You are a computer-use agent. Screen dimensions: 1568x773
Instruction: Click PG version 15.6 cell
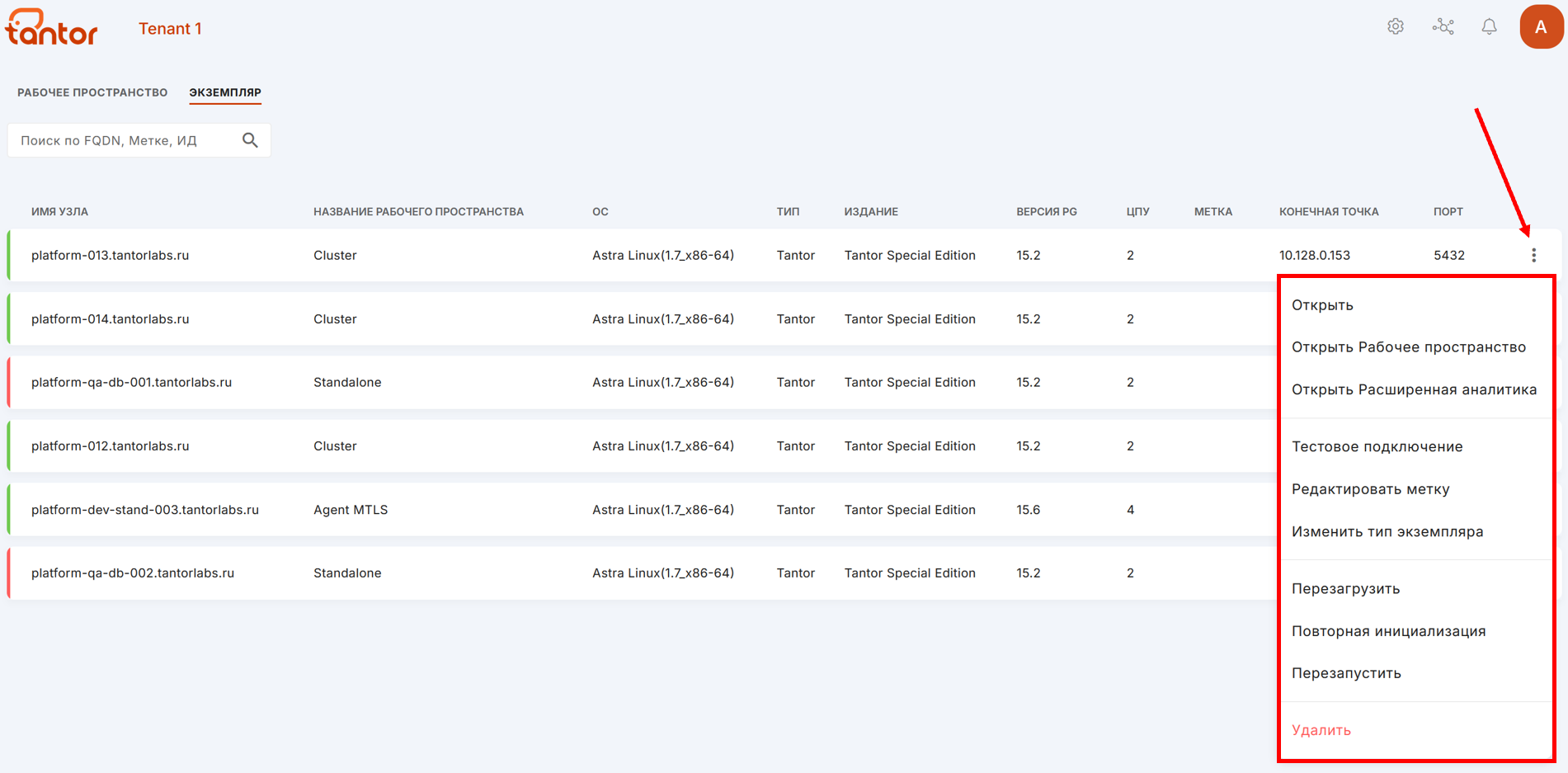(1029, 510)
